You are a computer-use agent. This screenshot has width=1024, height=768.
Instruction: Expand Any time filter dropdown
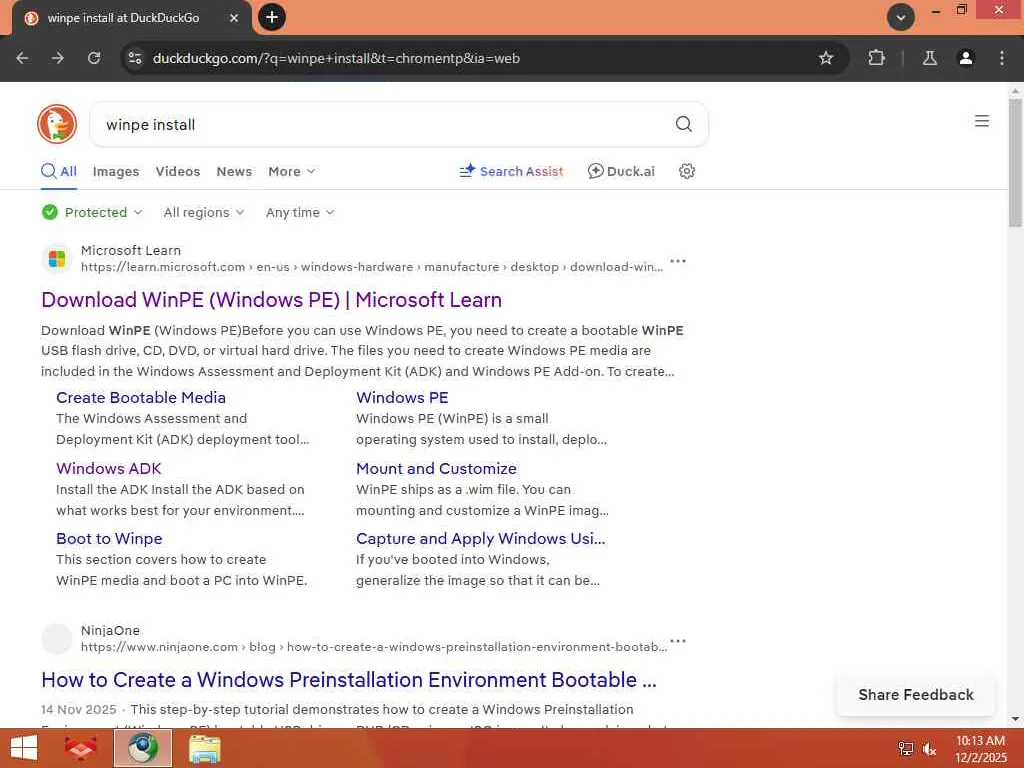coord(300,212)
